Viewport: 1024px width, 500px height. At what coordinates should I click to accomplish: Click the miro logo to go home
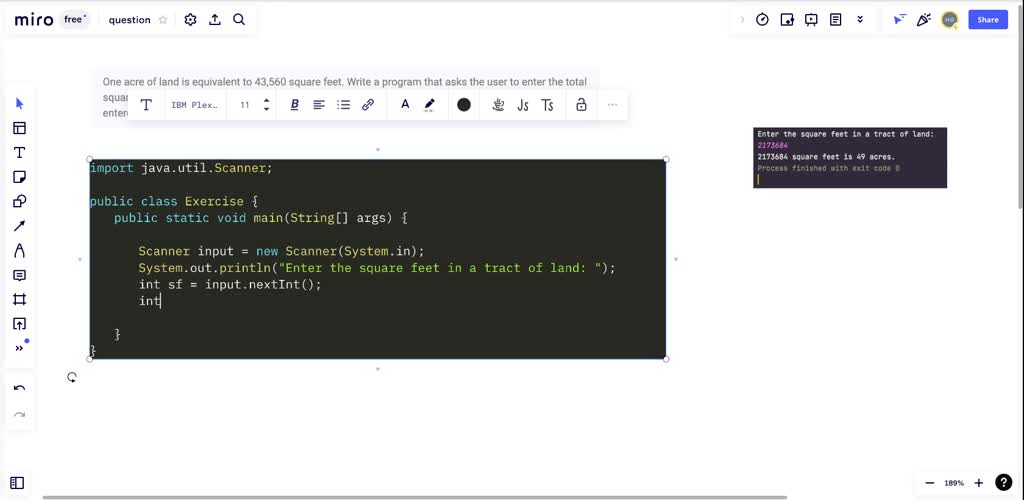point(34,20)
